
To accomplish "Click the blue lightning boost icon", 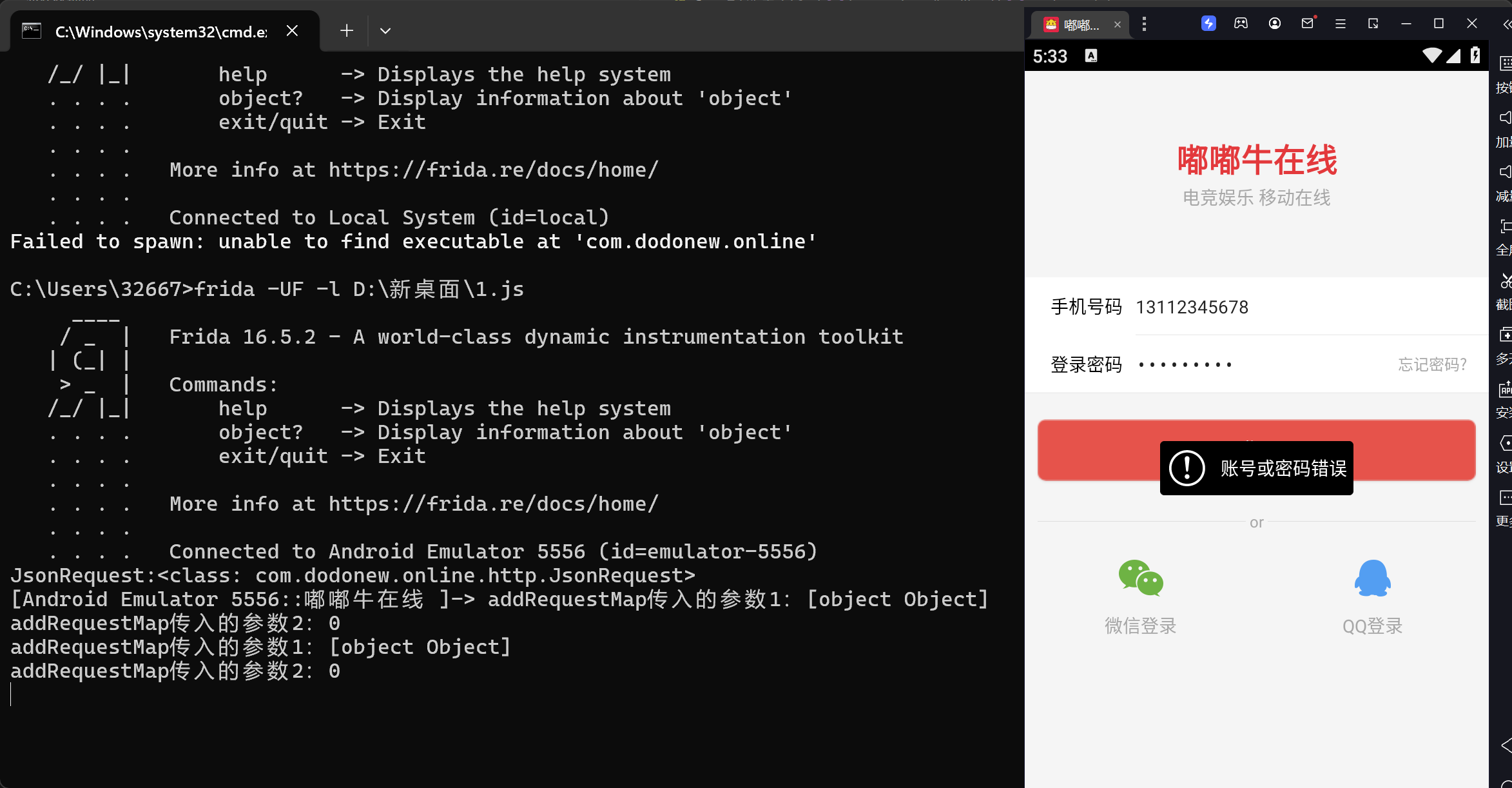I will 1208,24.
